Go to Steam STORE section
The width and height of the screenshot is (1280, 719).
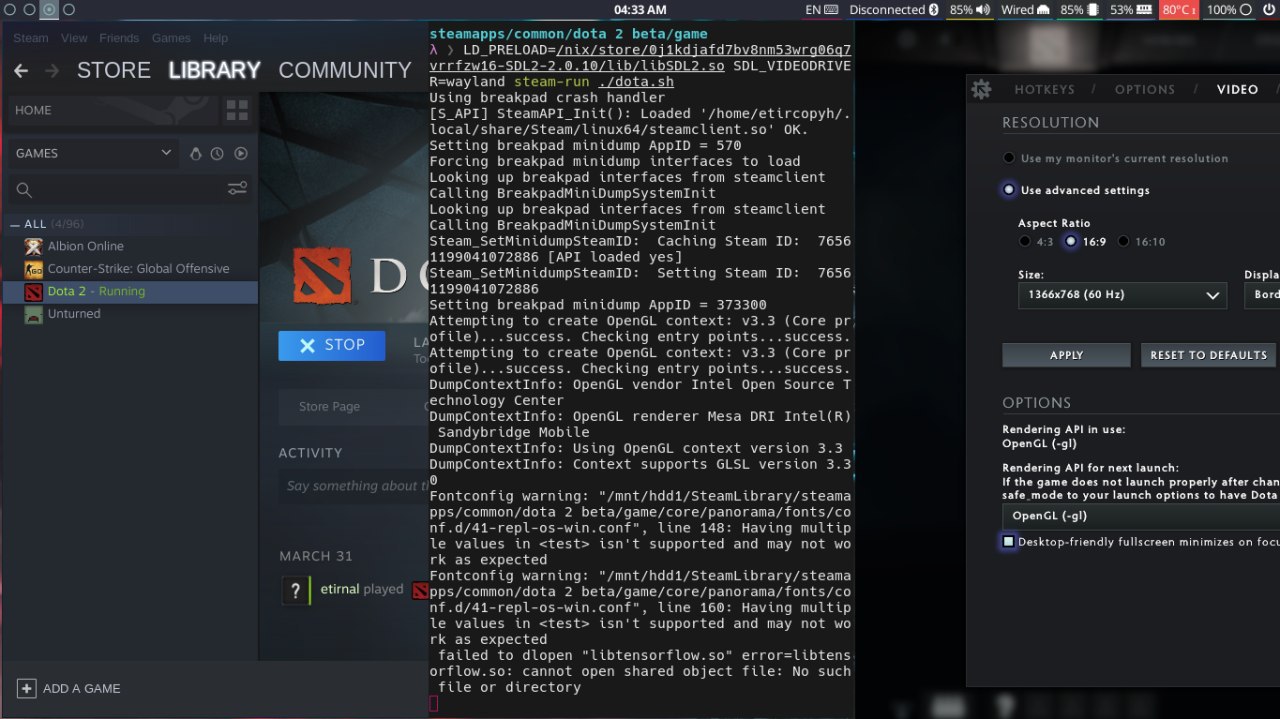pyautogui.click(x=114, y=71)
